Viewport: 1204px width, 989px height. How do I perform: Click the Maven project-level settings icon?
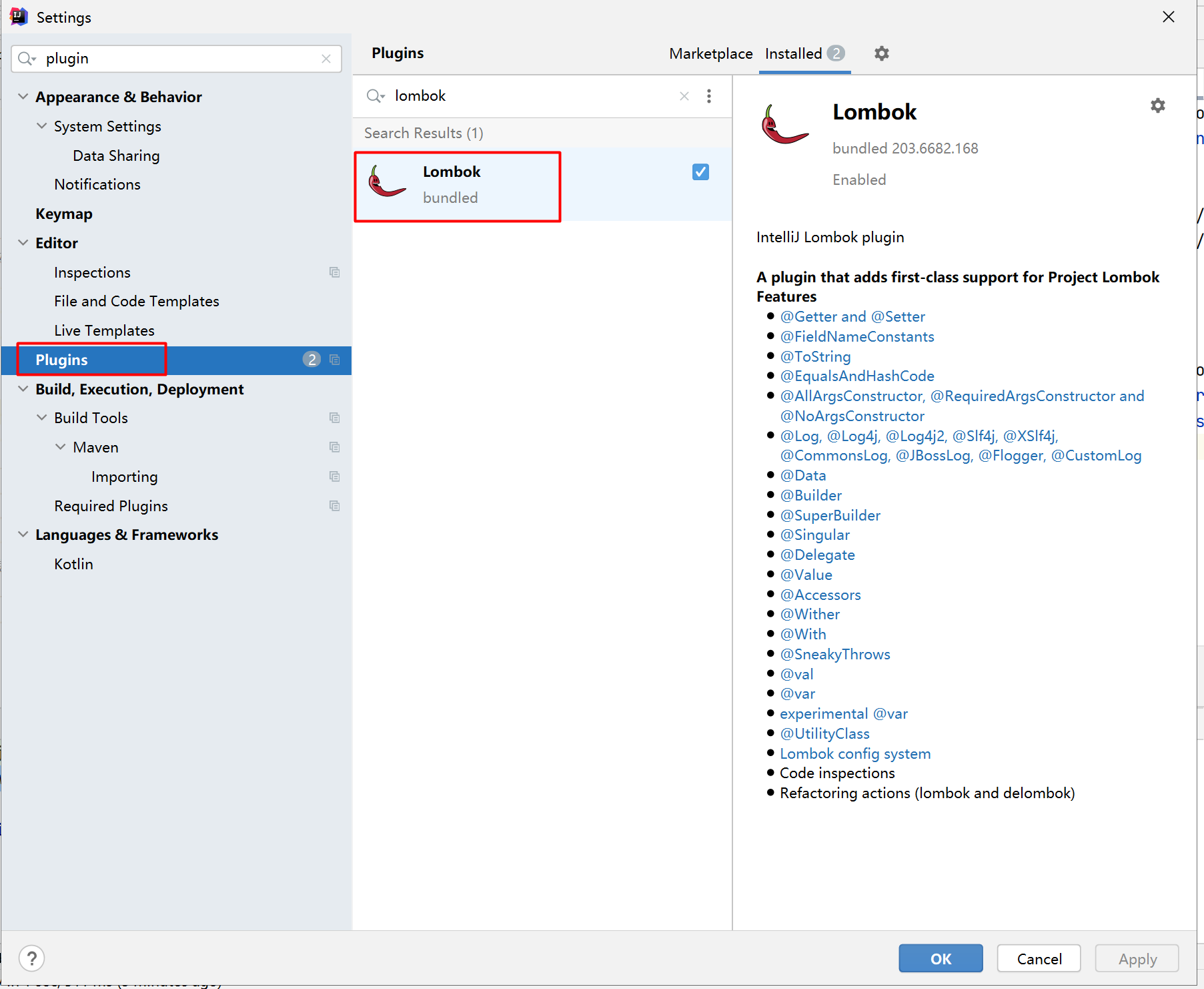[x=335, y=447]
